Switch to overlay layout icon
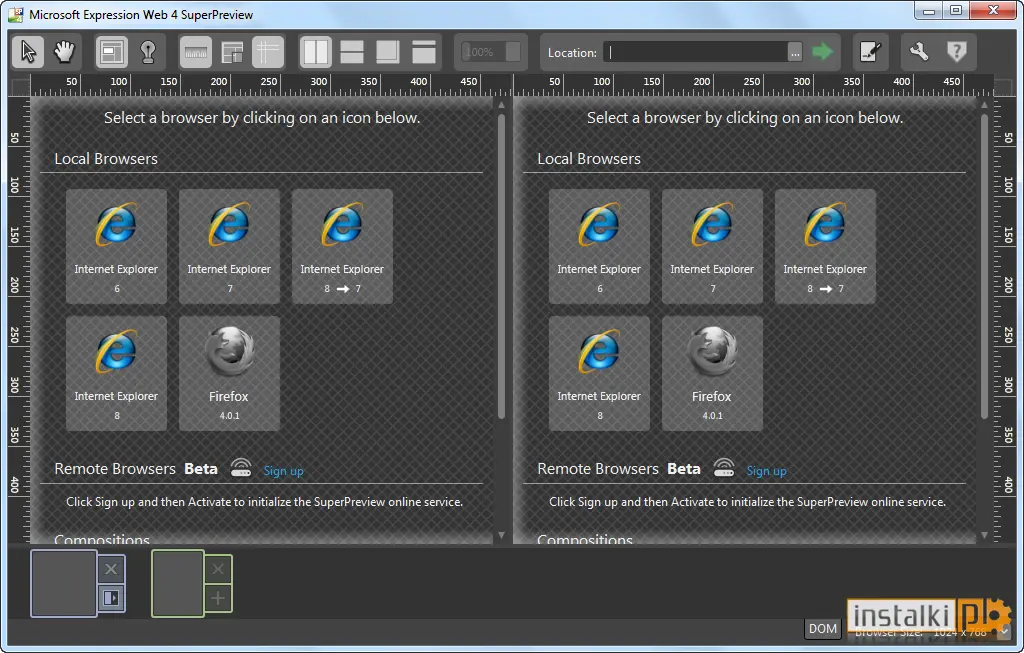 pos(388,52)
